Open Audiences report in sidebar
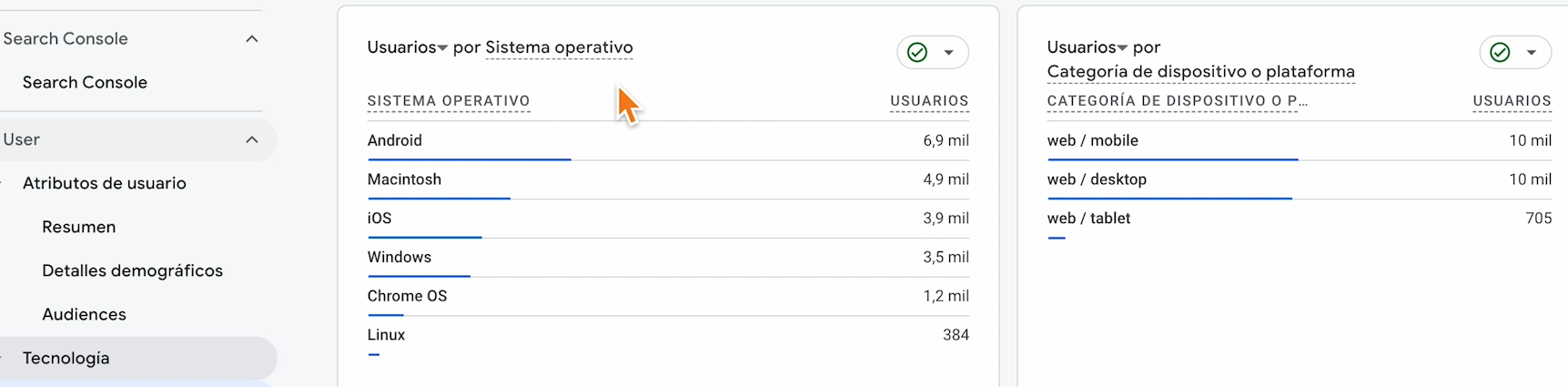This screenshot has width=1568, height=387. click(x=84, y=314)
